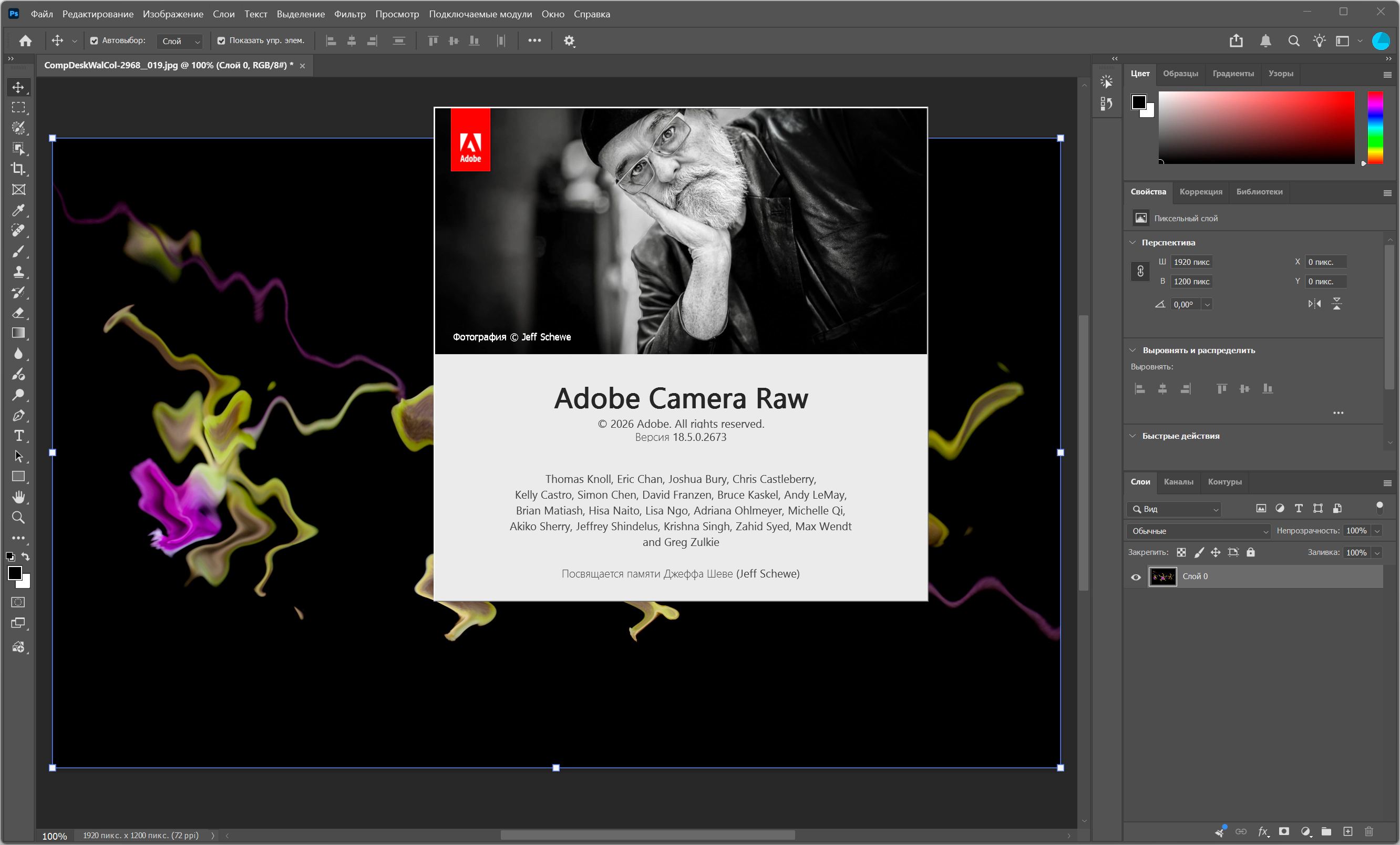Show more align options in Properties

coord(1338,413)
